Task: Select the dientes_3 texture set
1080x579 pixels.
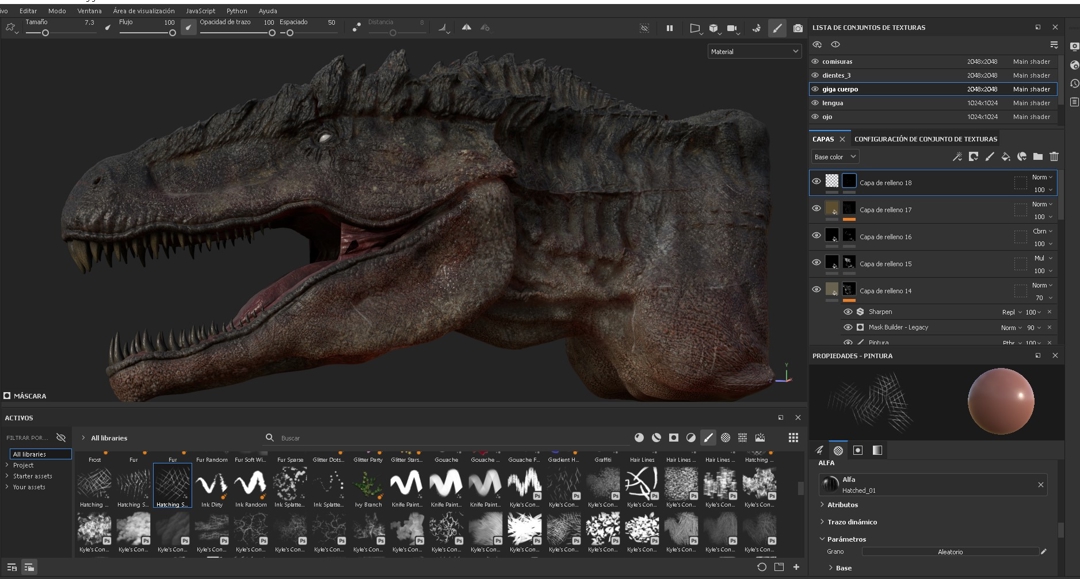Action: point(837,75)
